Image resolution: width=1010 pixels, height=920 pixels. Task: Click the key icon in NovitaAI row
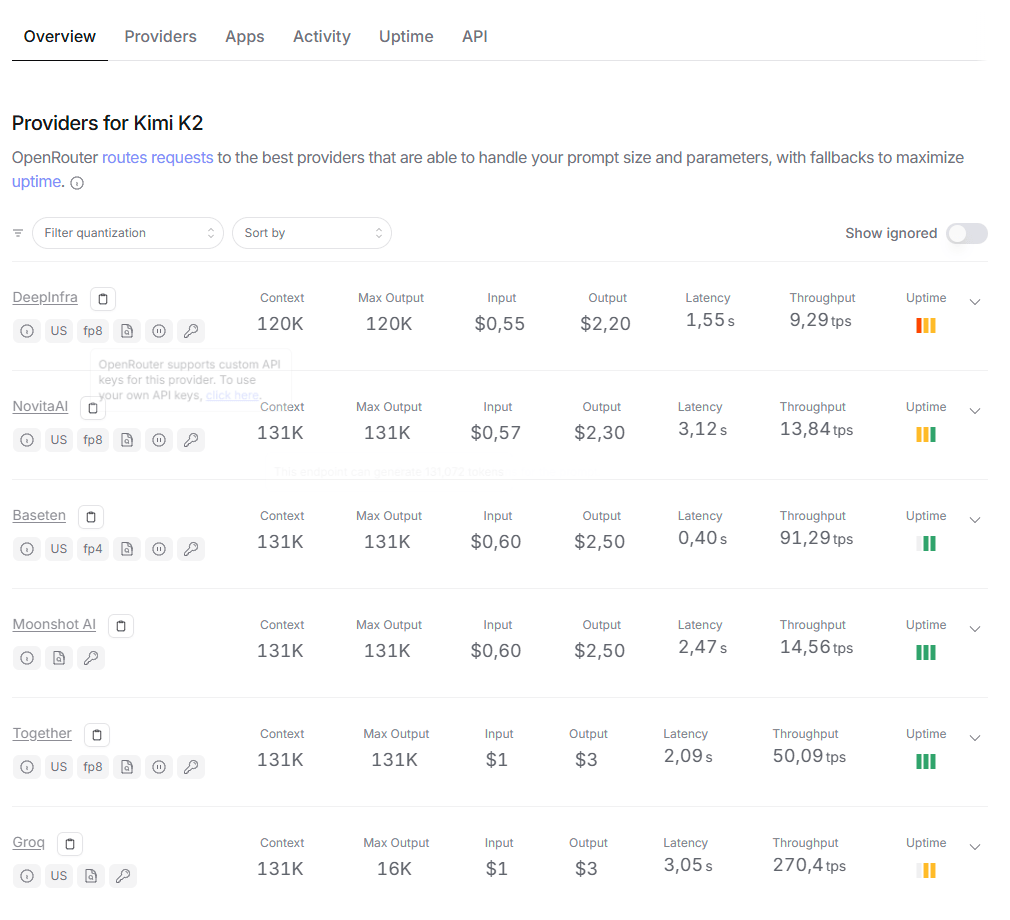point(191,440)
